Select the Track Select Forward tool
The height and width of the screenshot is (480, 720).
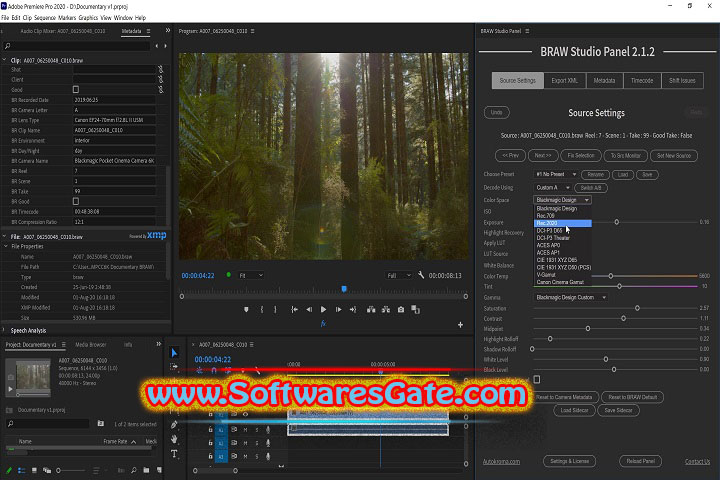[x=174, y=367]
